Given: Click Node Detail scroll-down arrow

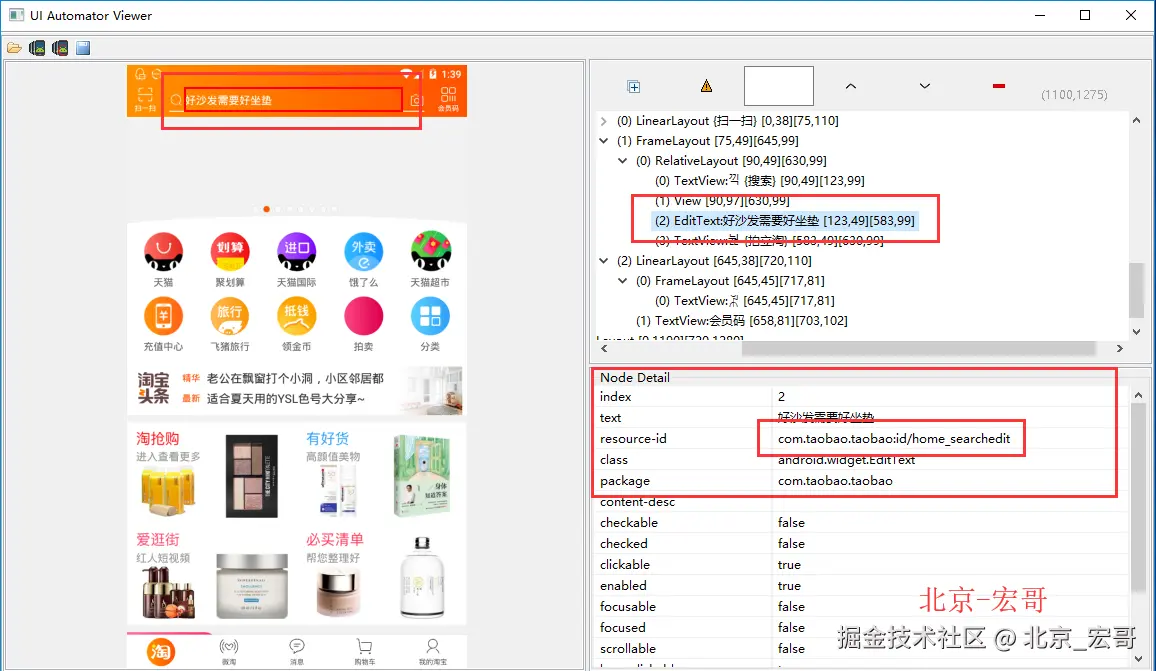Looking at the screenshot, I should click(x=1138, y=659).
